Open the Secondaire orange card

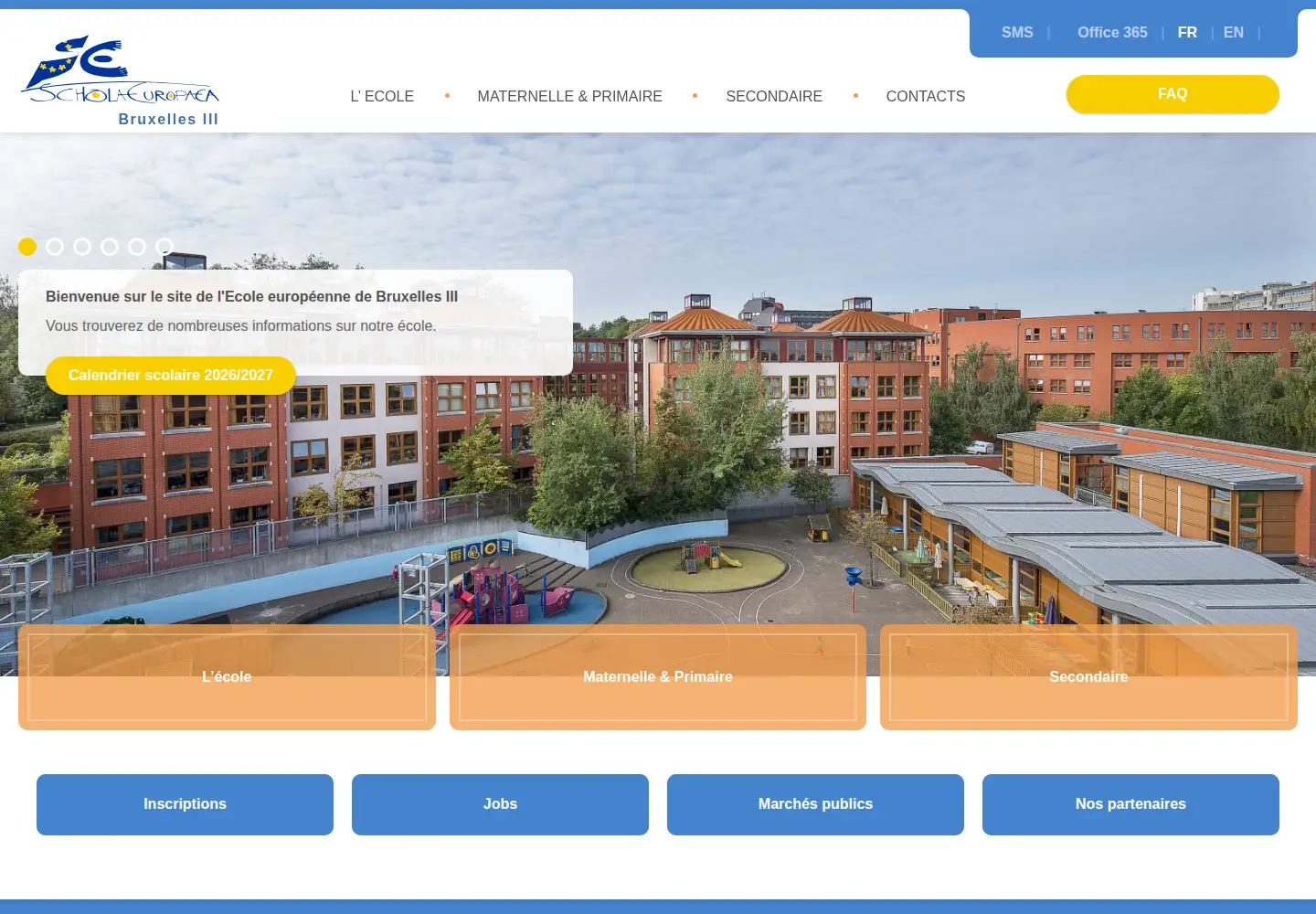point(1088,677)
